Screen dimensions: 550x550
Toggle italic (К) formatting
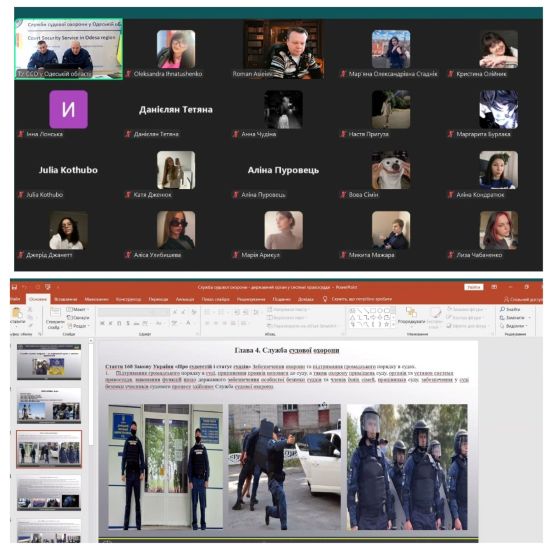[110, 323]
